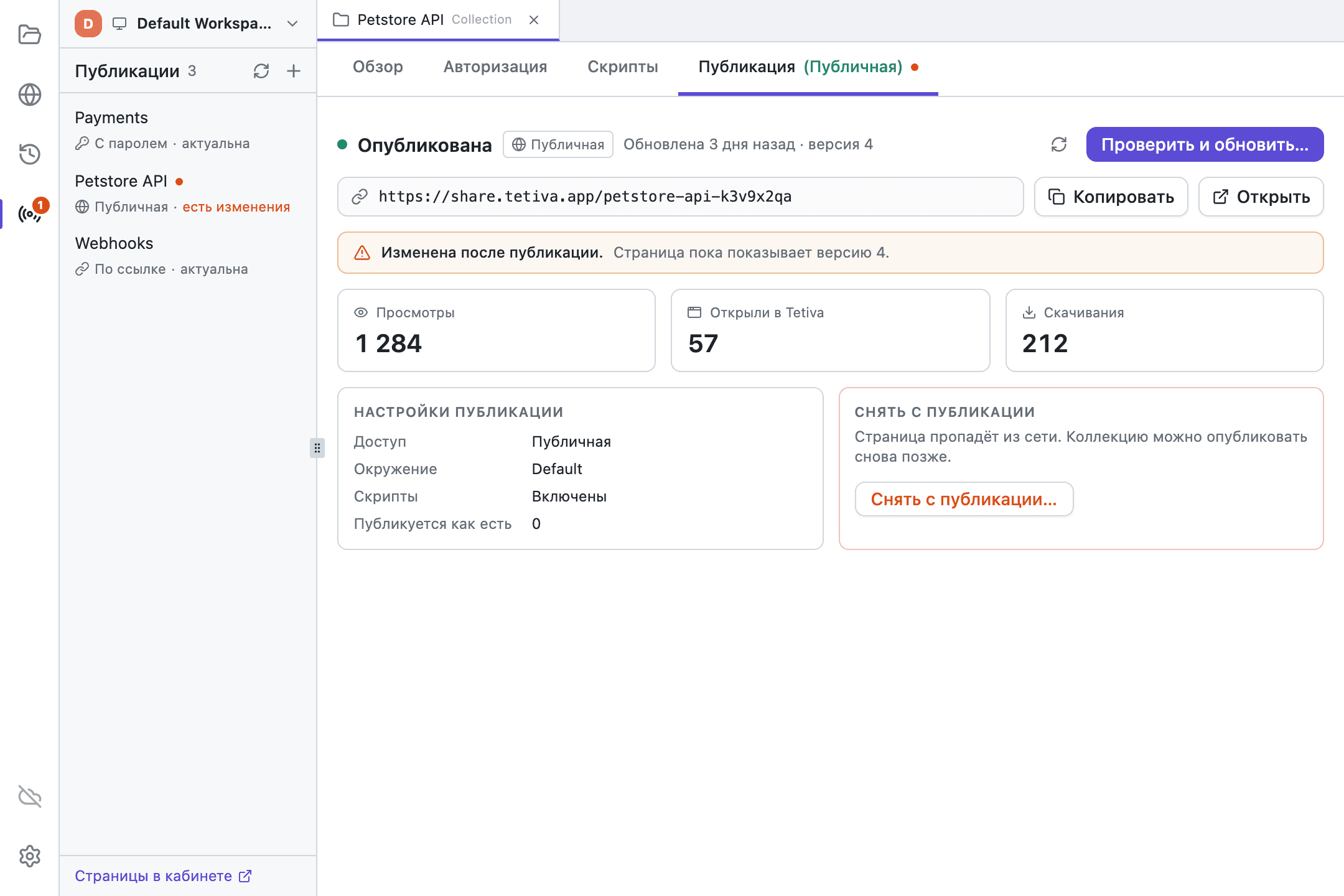This screenshot has width=1344, height=896.
Task: Click the sidebar resize handle grip
Action: (x=317, y=448)
